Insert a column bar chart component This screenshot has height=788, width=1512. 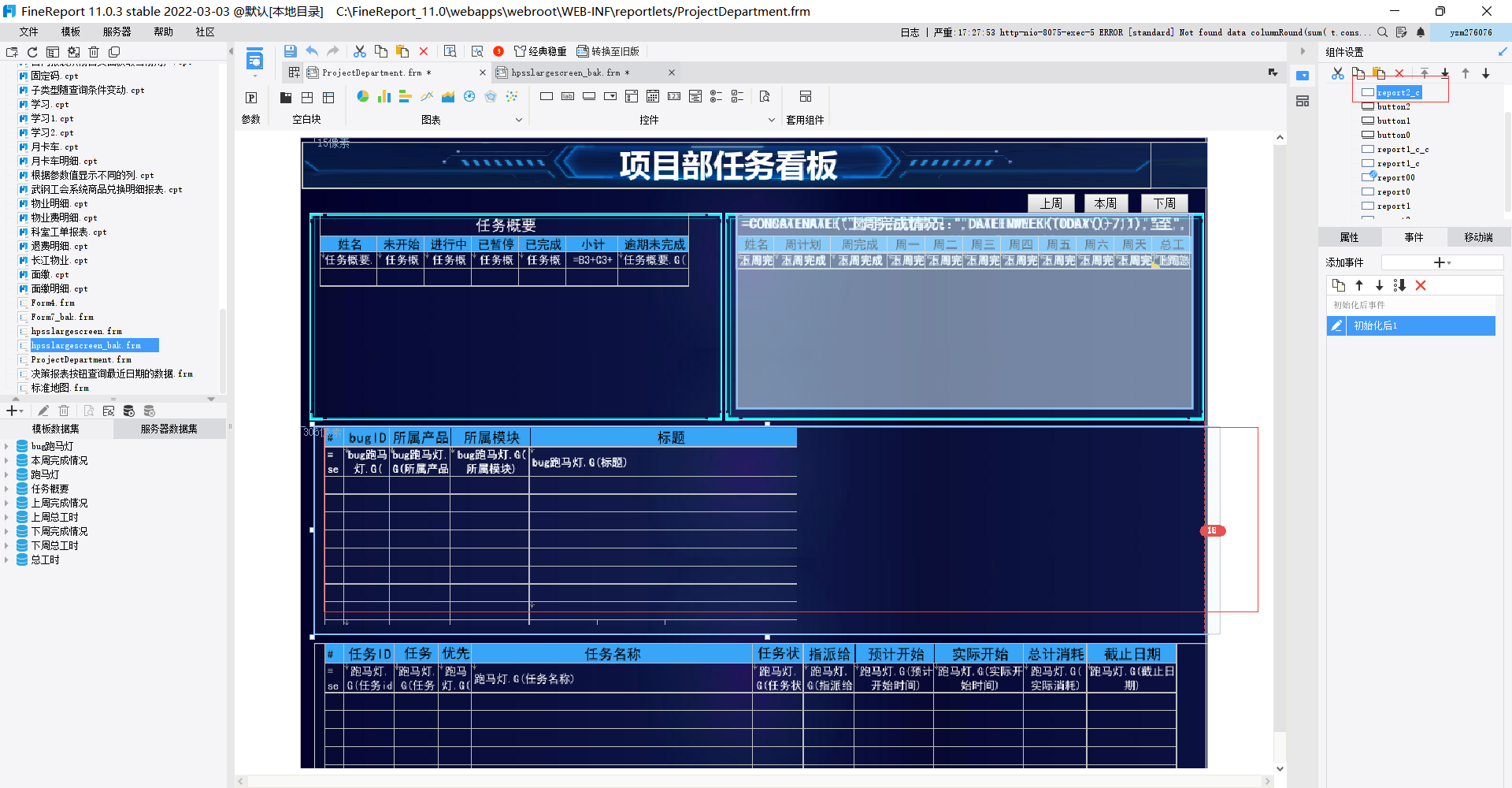384,96
